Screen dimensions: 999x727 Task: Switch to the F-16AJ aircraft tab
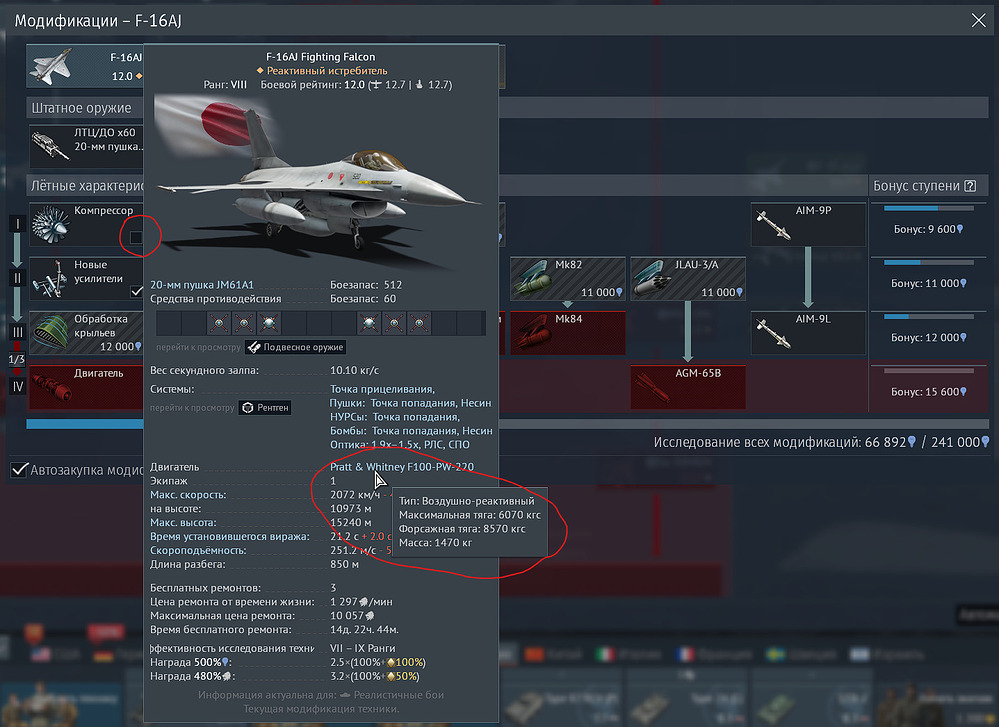click(86, 66)
